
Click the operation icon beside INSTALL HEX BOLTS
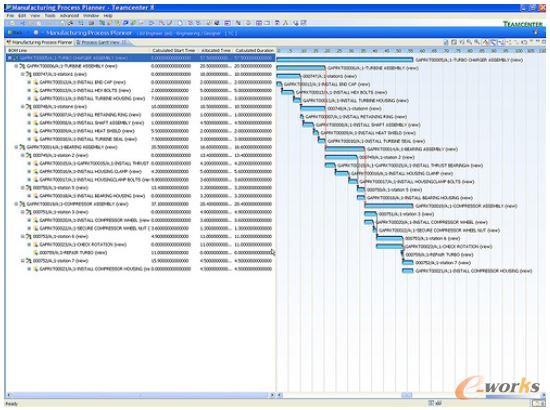(35, 90)
